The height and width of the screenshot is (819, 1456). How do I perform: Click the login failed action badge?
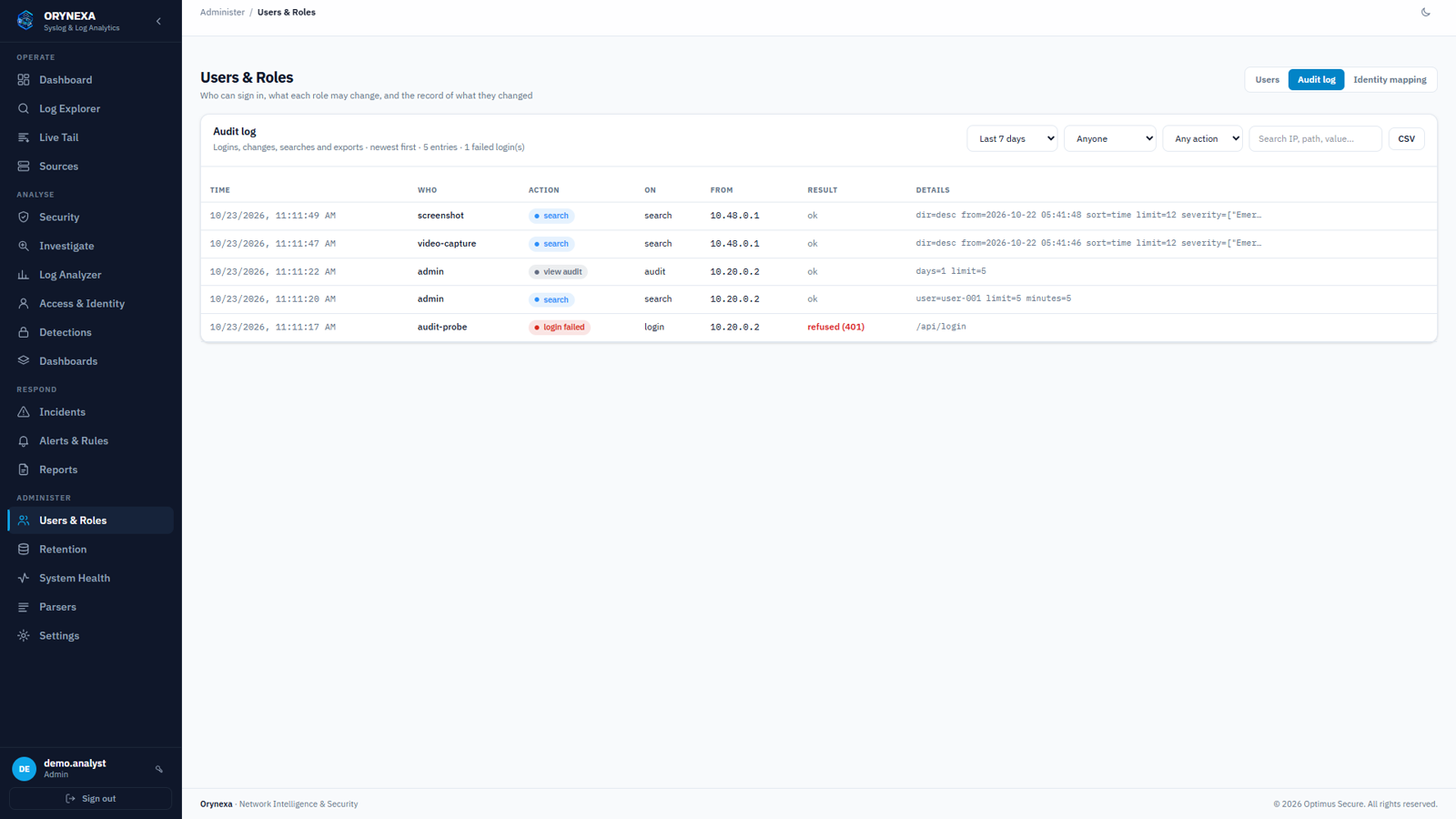tap(560, 328)
